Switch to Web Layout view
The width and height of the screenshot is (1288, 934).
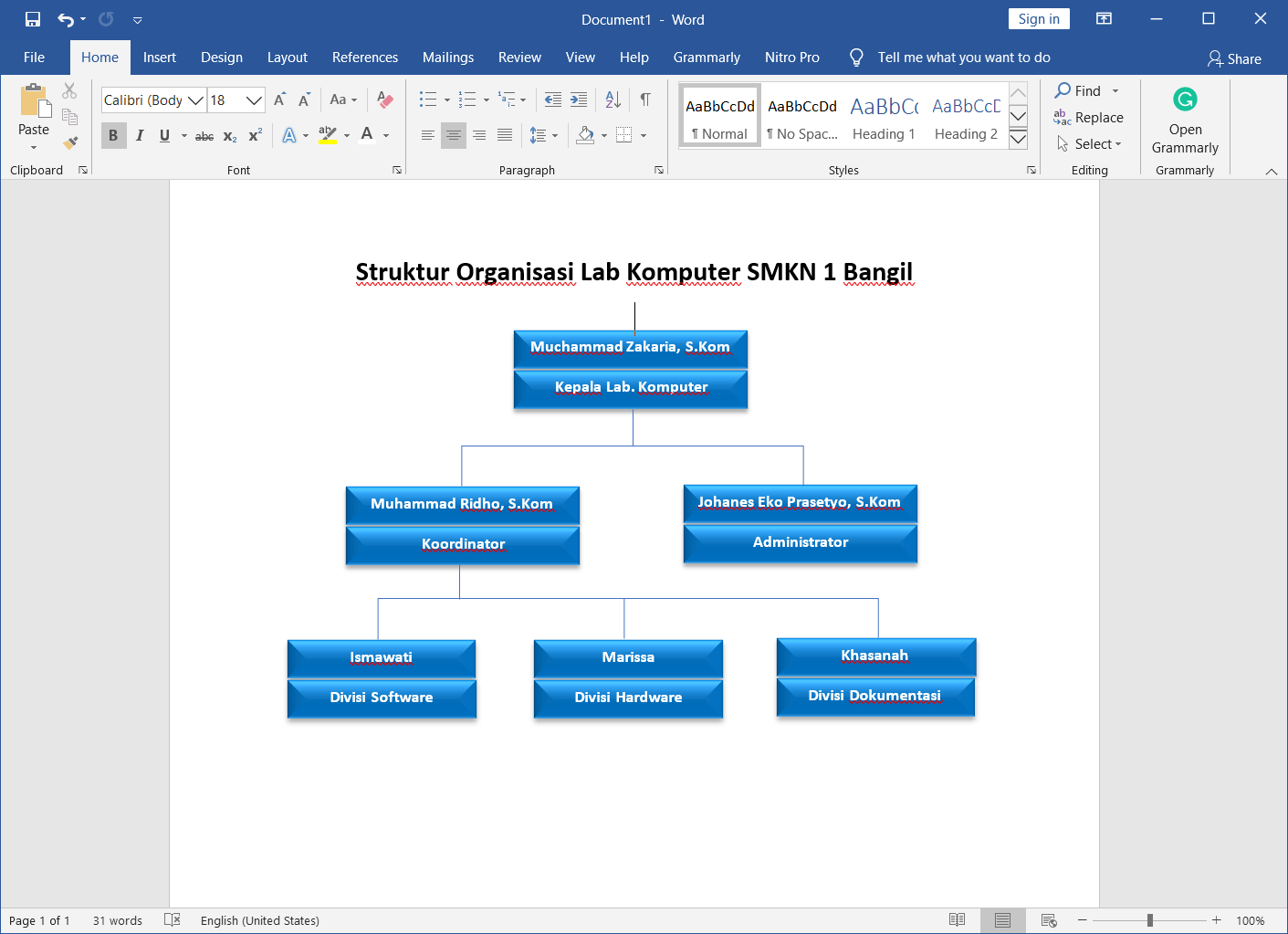(1049, 920)
